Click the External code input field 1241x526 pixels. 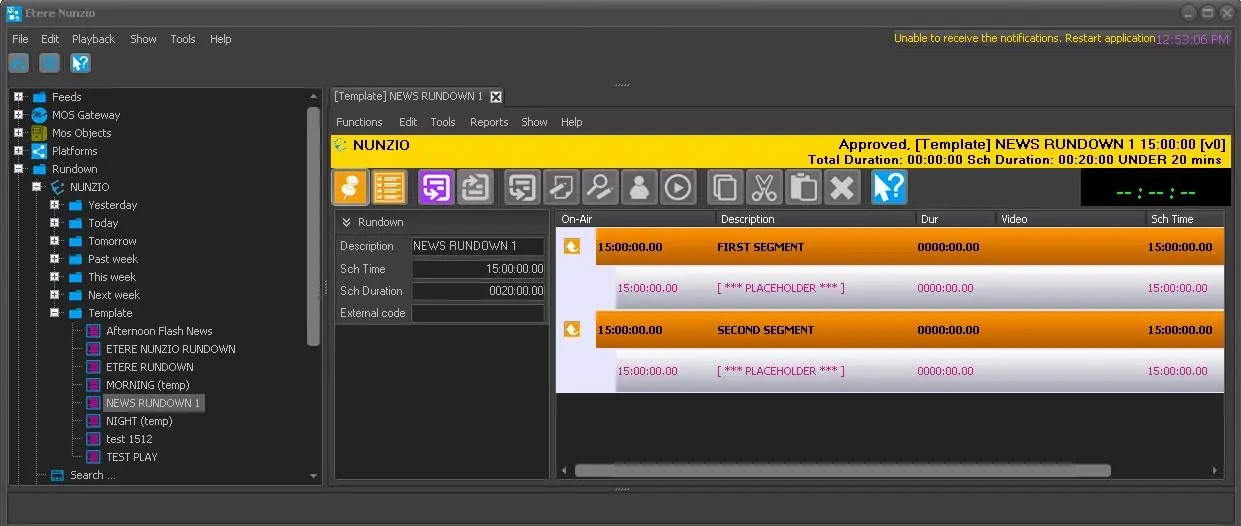click(478, 313)
